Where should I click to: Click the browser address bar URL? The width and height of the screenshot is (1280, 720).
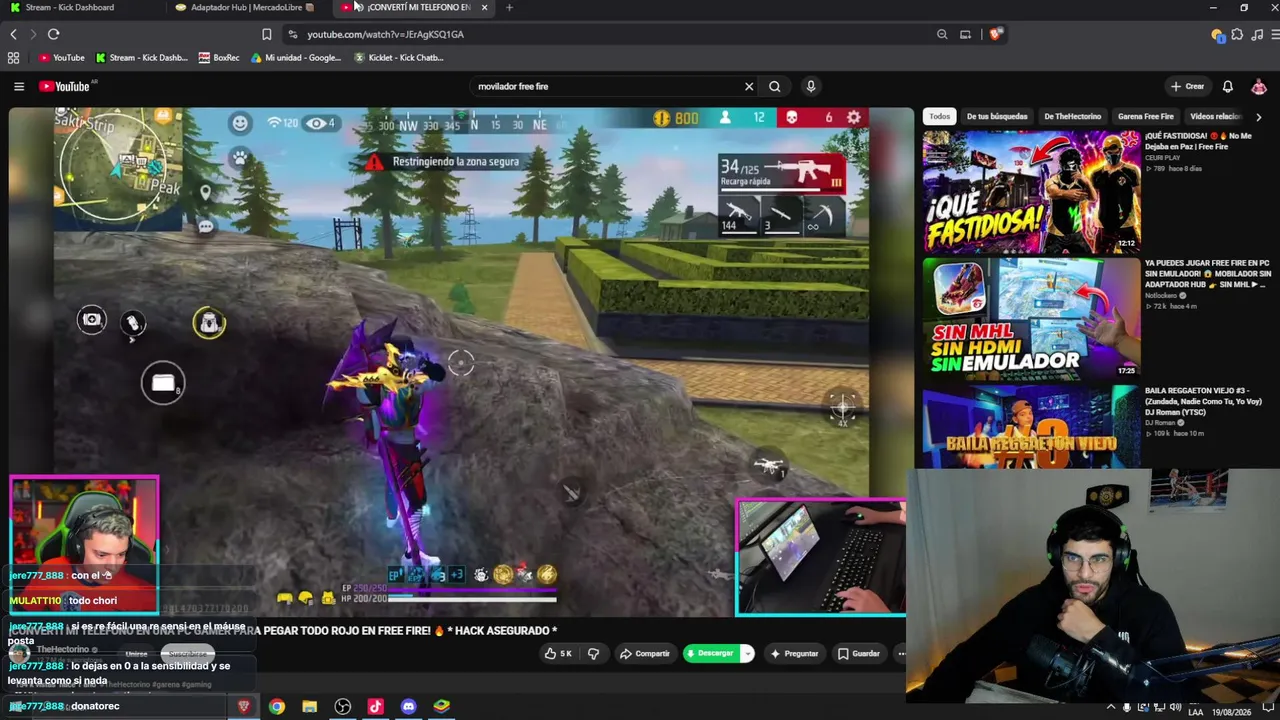tap(385, 34)
